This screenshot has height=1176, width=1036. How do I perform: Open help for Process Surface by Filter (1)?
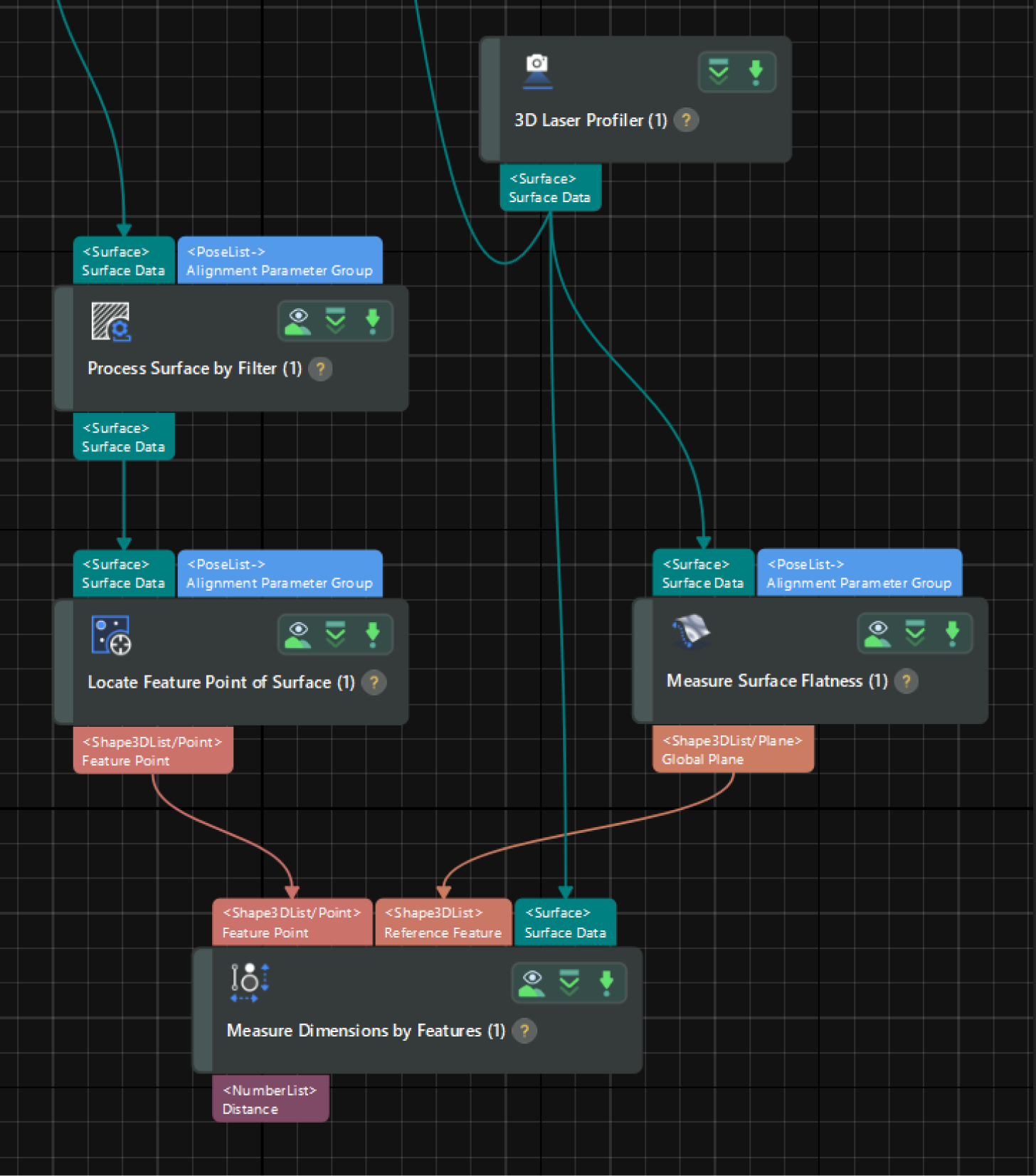click(320, 369)
